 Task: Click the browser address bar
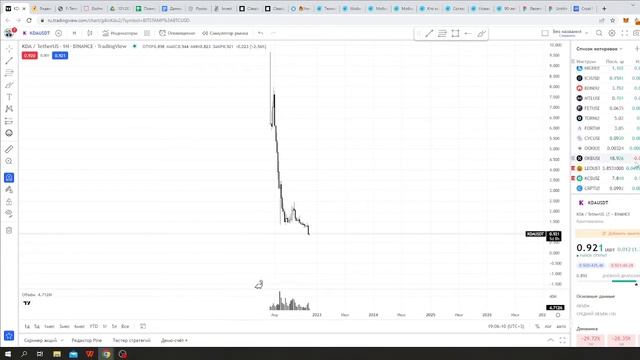pos(318,20)
